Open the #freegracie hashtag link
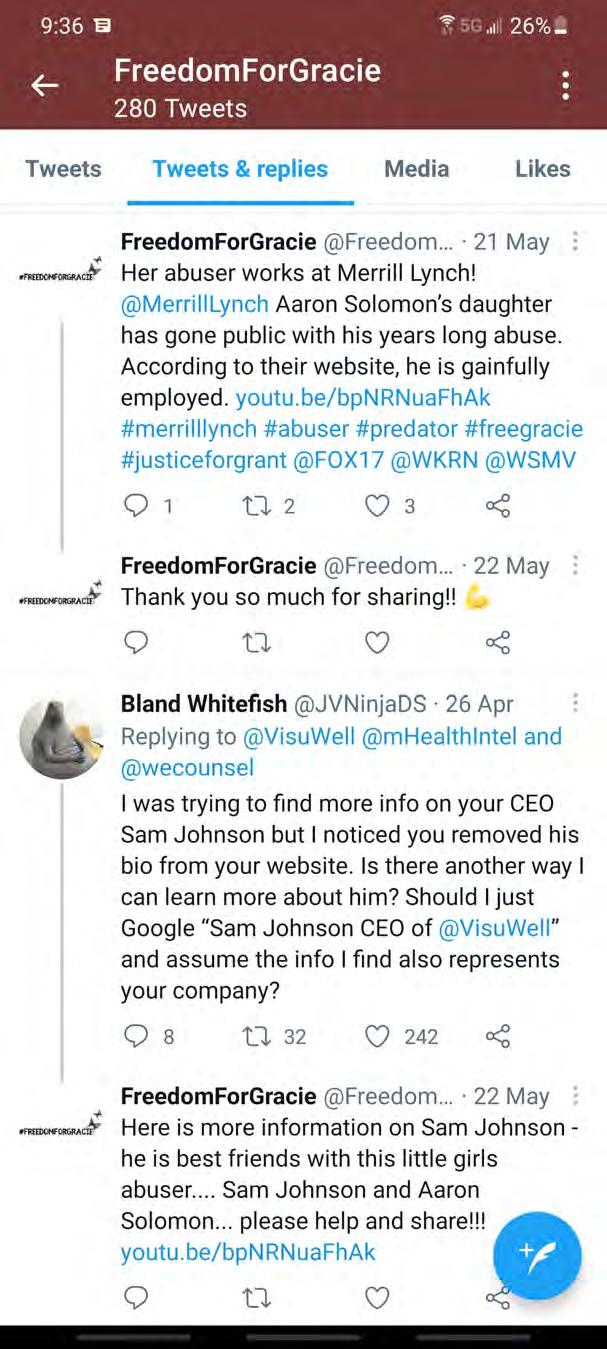The image size is (607, 1349). (x=523, y=429)
